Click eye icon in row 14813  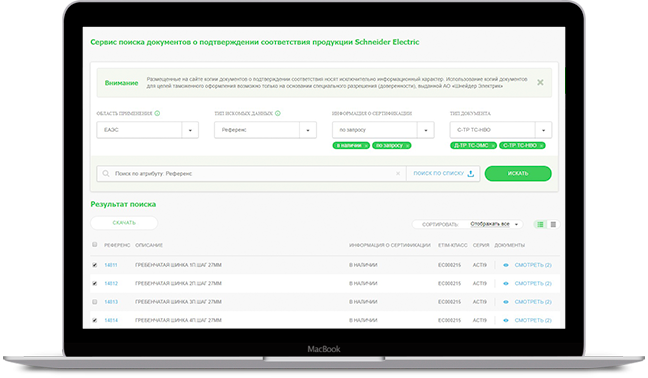click(x=506, y=302)
